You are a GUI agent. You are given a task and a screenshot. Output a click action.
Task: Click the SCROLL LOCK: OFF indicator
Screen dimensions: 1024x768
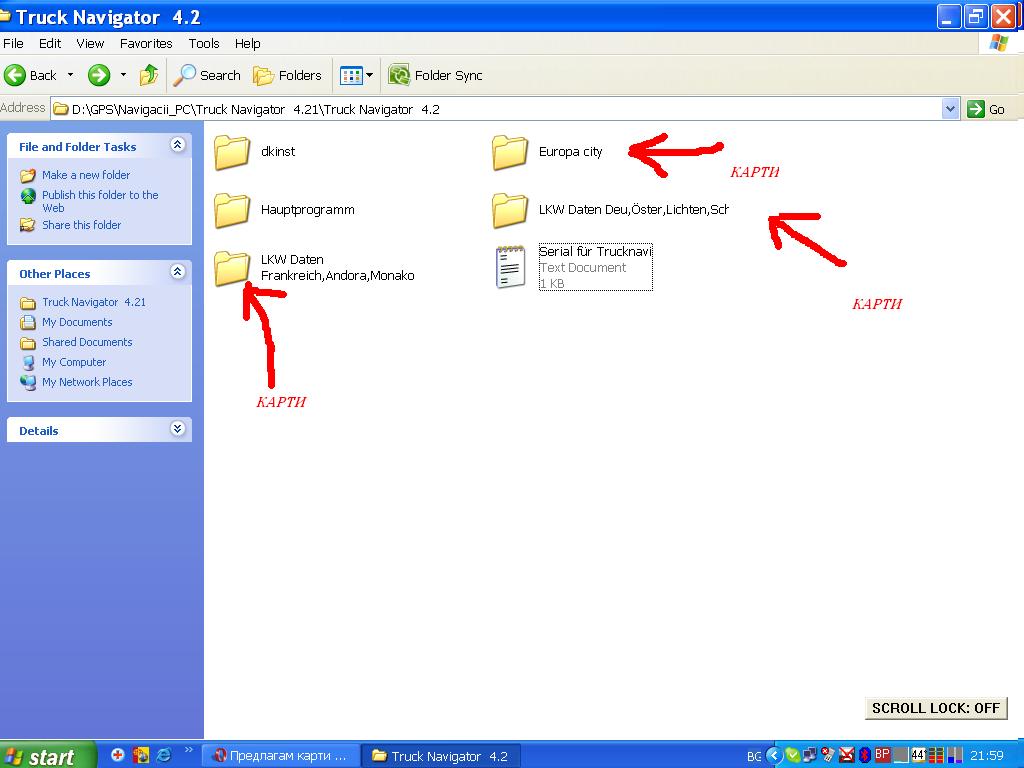tap(936, 708)
